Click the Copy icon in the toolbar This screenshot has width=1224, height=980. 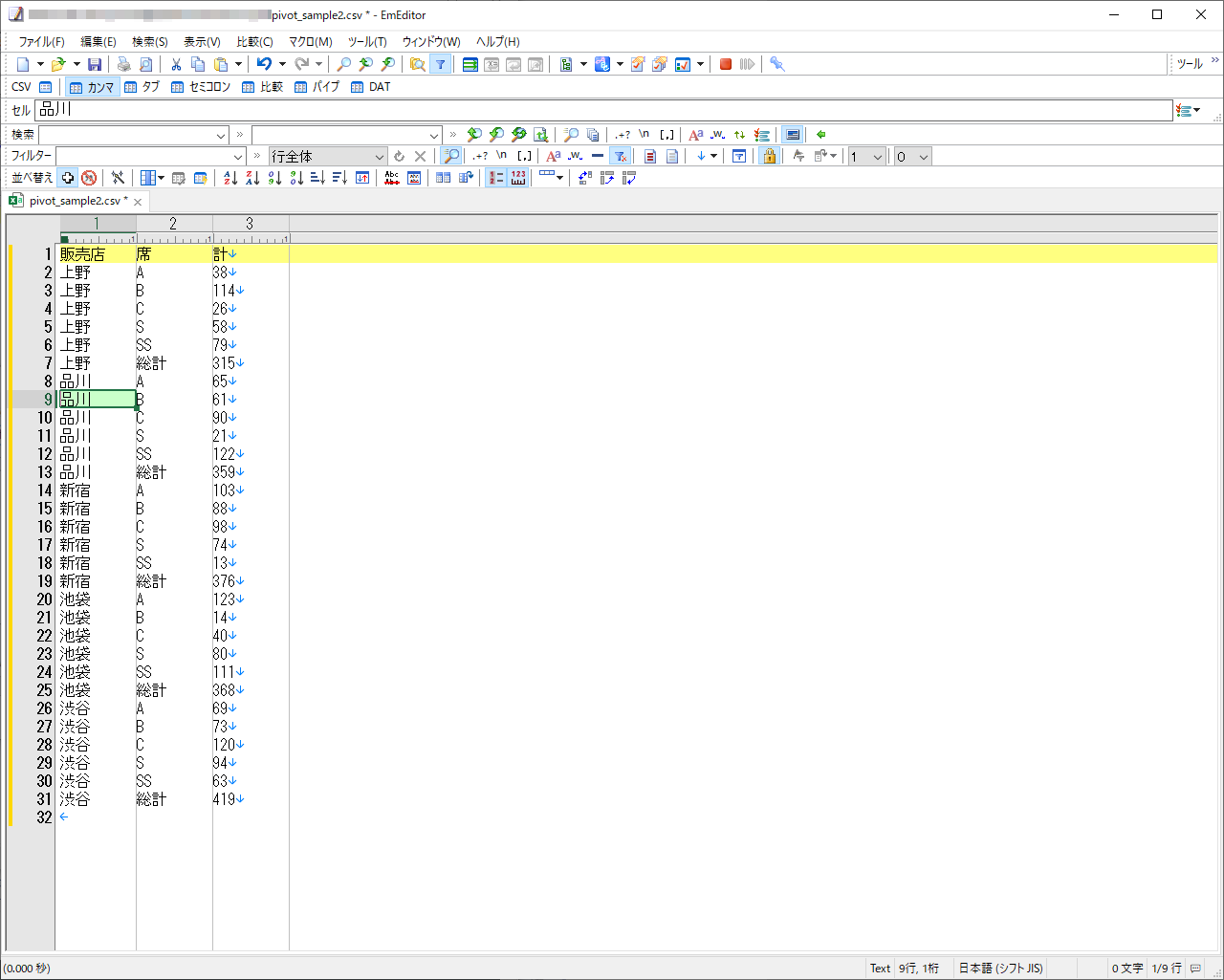198,64
